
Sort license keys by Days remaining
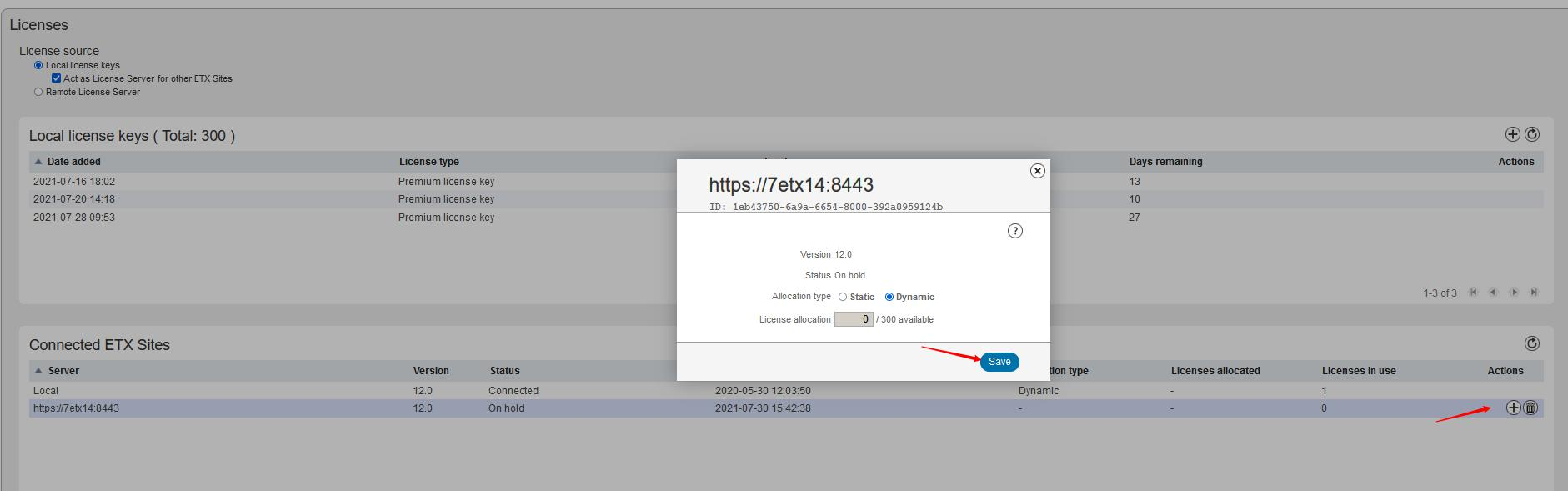click(x=1166, y=162)
